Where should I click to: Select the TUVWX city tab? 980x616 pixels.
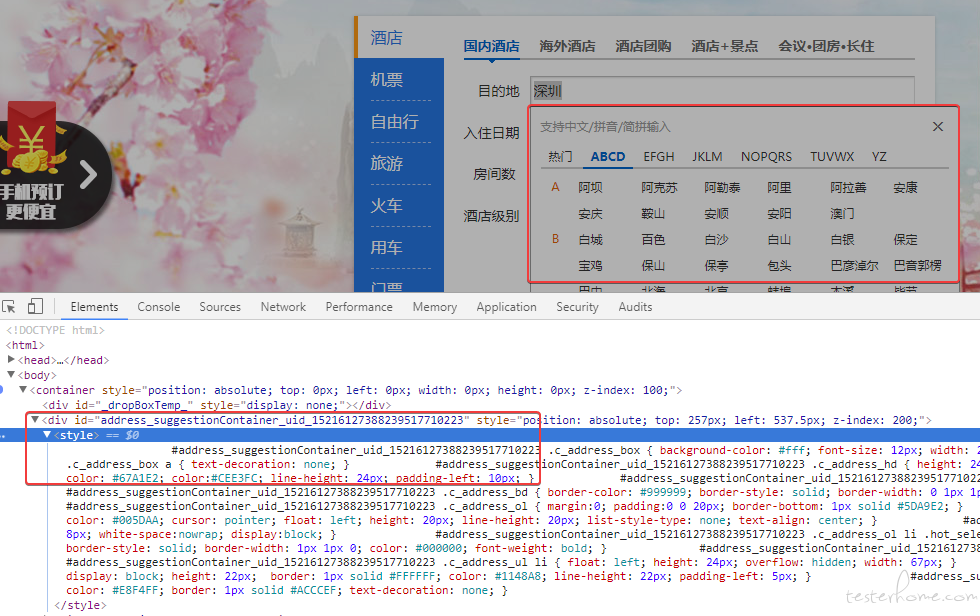coord(832,156)
